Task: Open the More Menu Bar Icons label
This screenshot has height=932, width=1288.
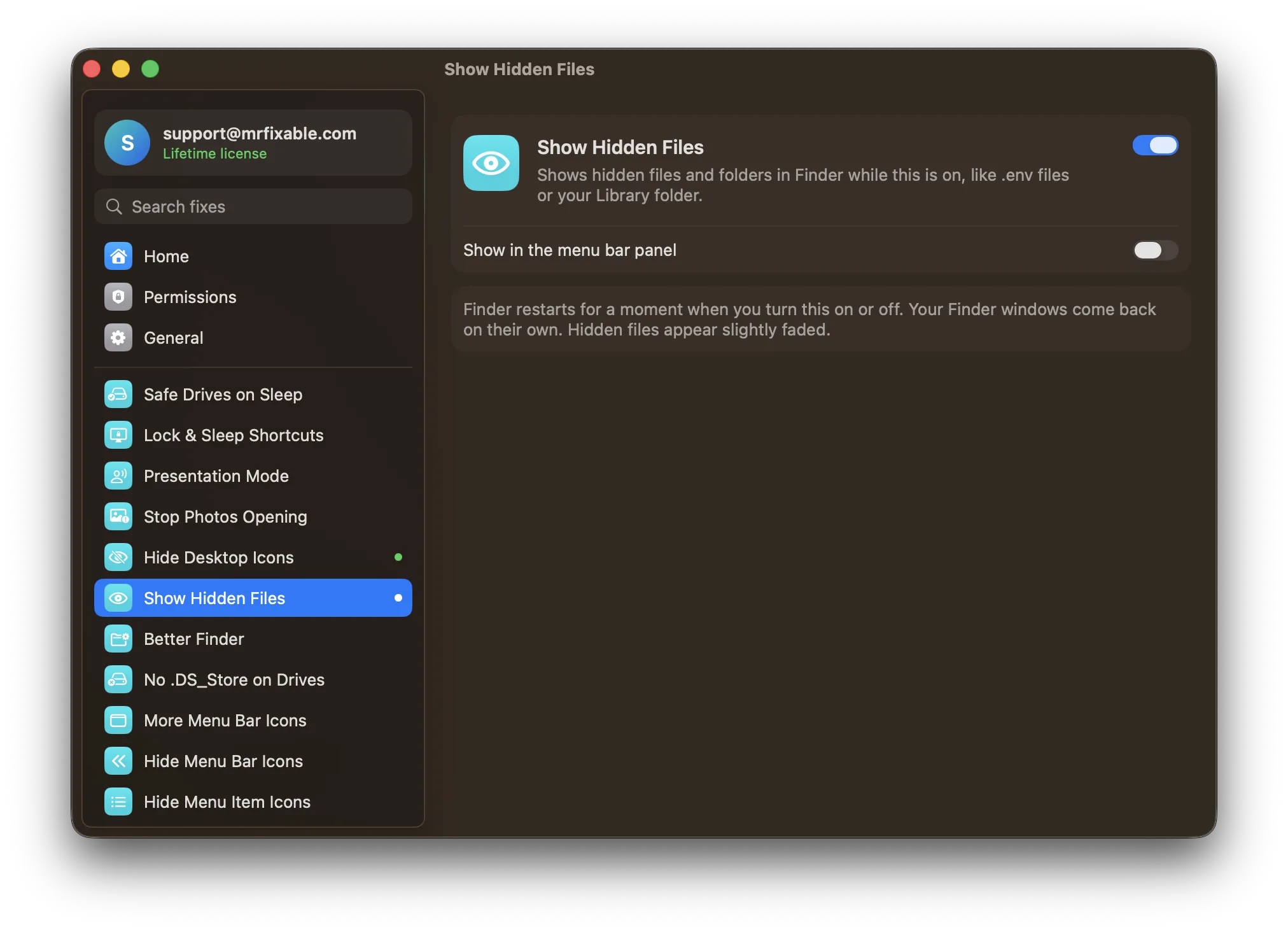Action: pyautogui.click(x=225, y=721)
